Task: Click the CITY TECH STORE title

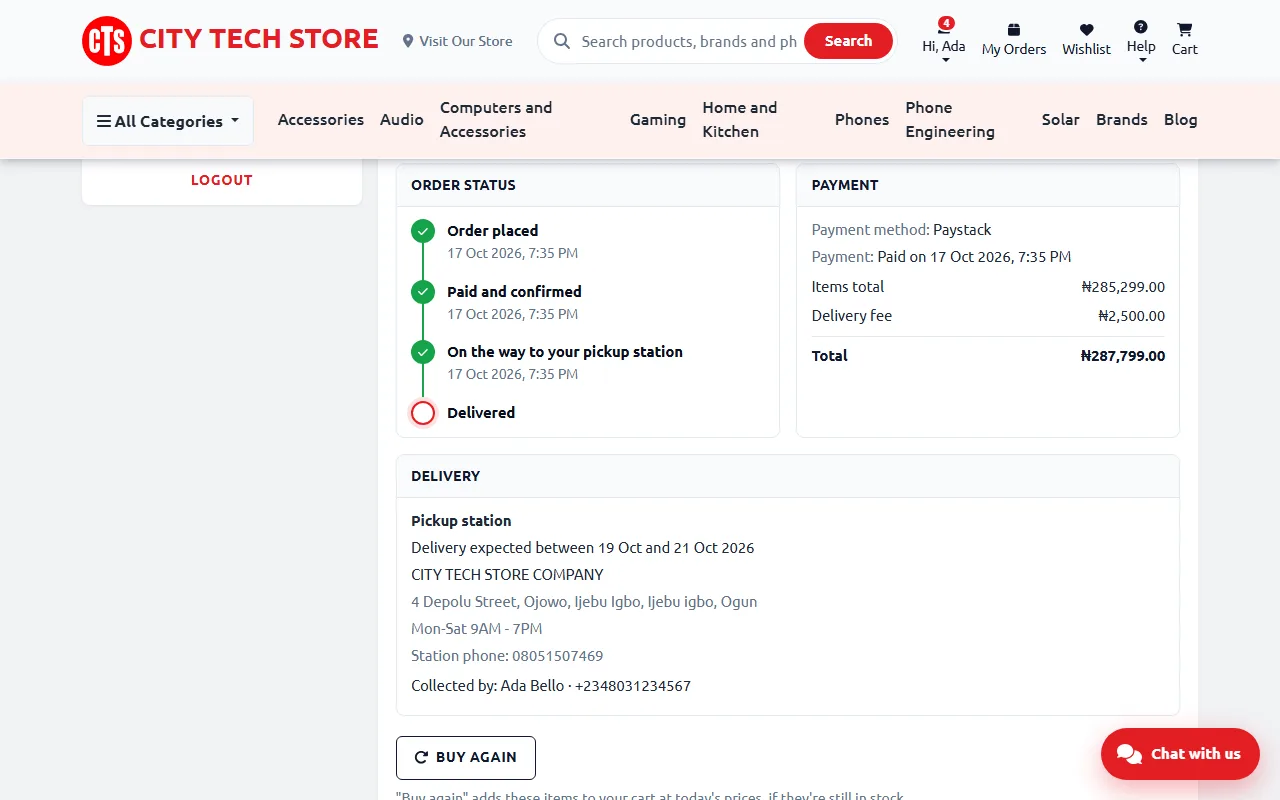Action: coord(259,39)
